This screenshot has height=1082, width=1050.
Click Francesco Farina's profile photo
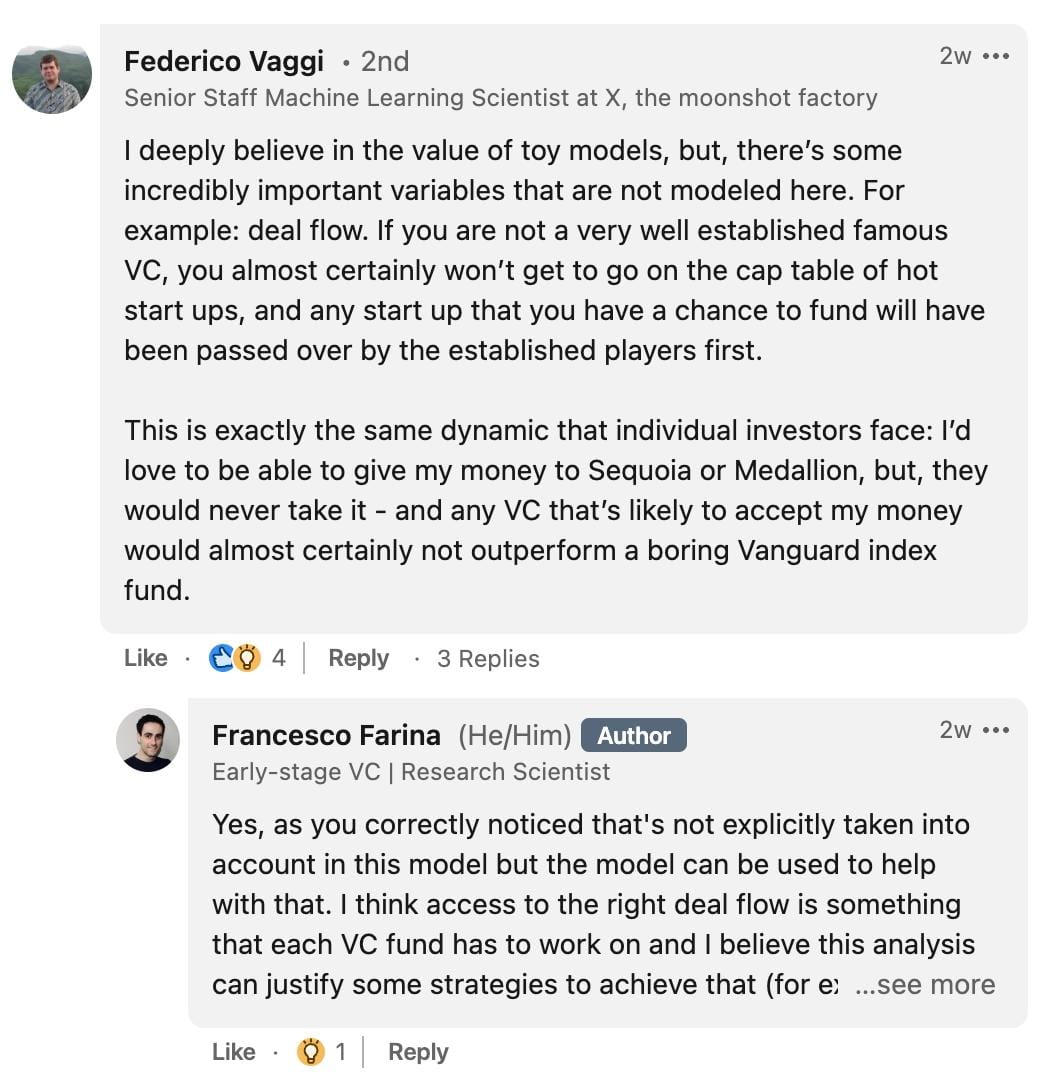click(148, 740)
